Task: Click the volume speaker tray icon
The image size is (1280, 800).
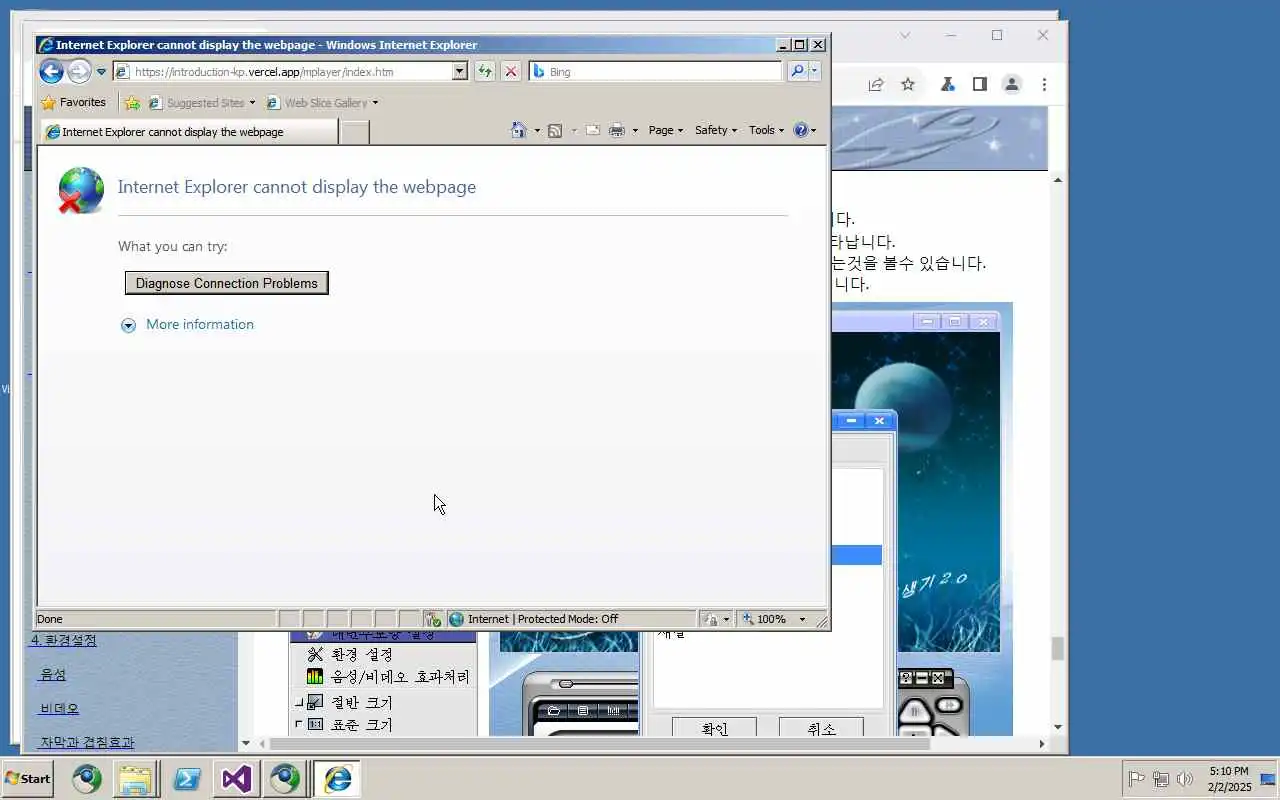Action: click(x=1186, y=779)
